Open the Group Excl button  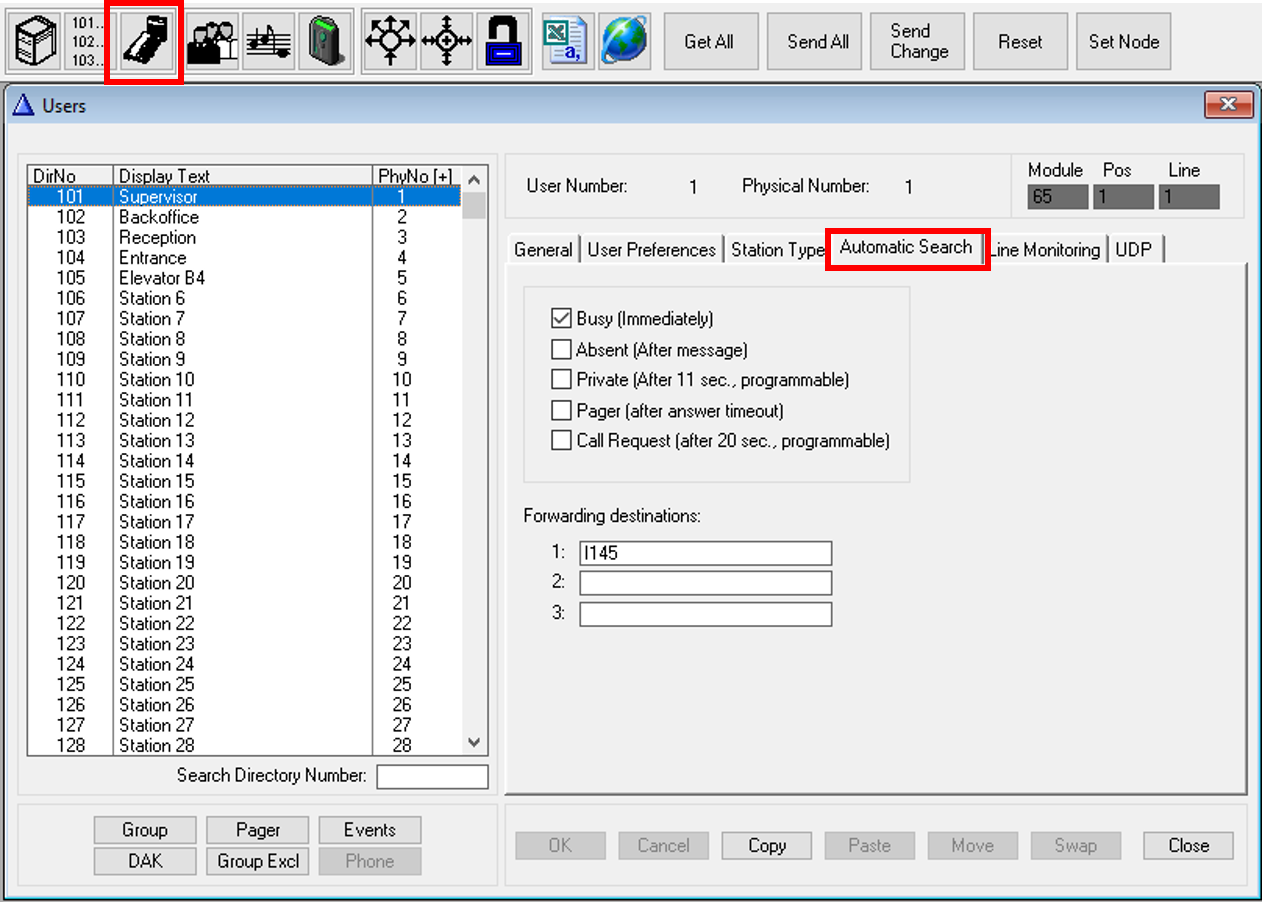(258, 861)
